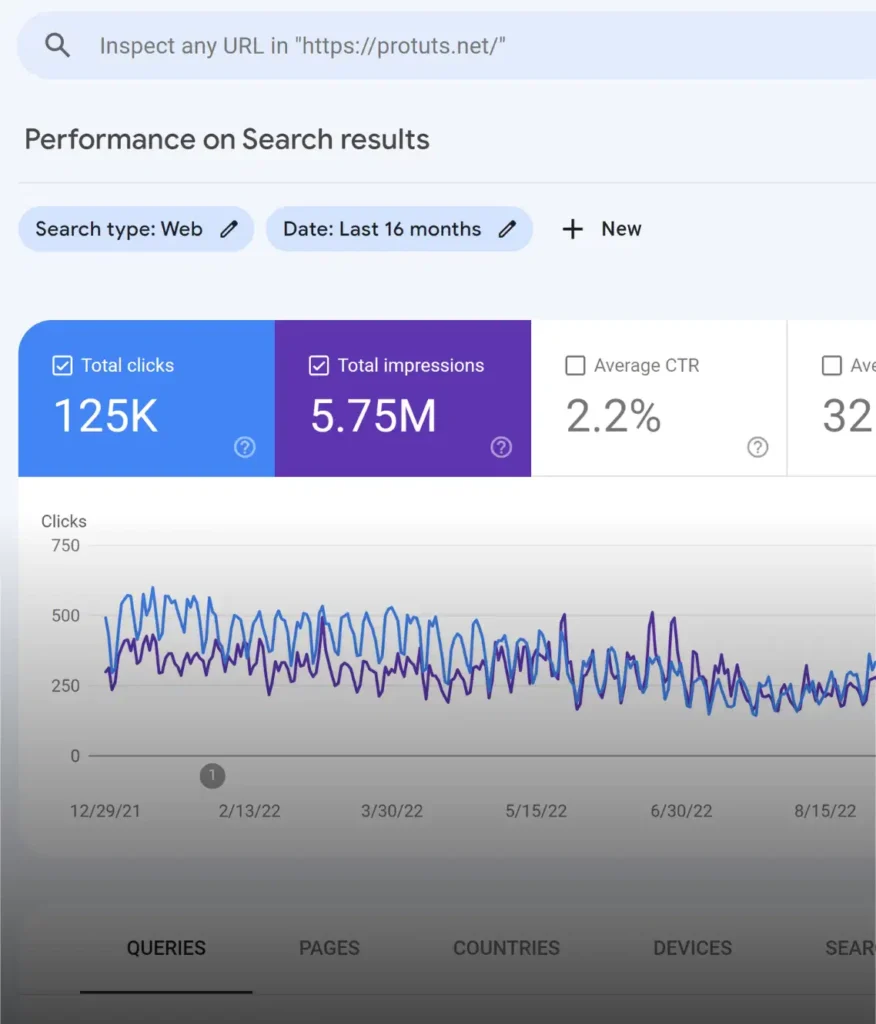The height and width of the screenshot is (1024, 876).
Task: Click the plus icon beside New
Action: pyautogui.click(x=572, y=229)
